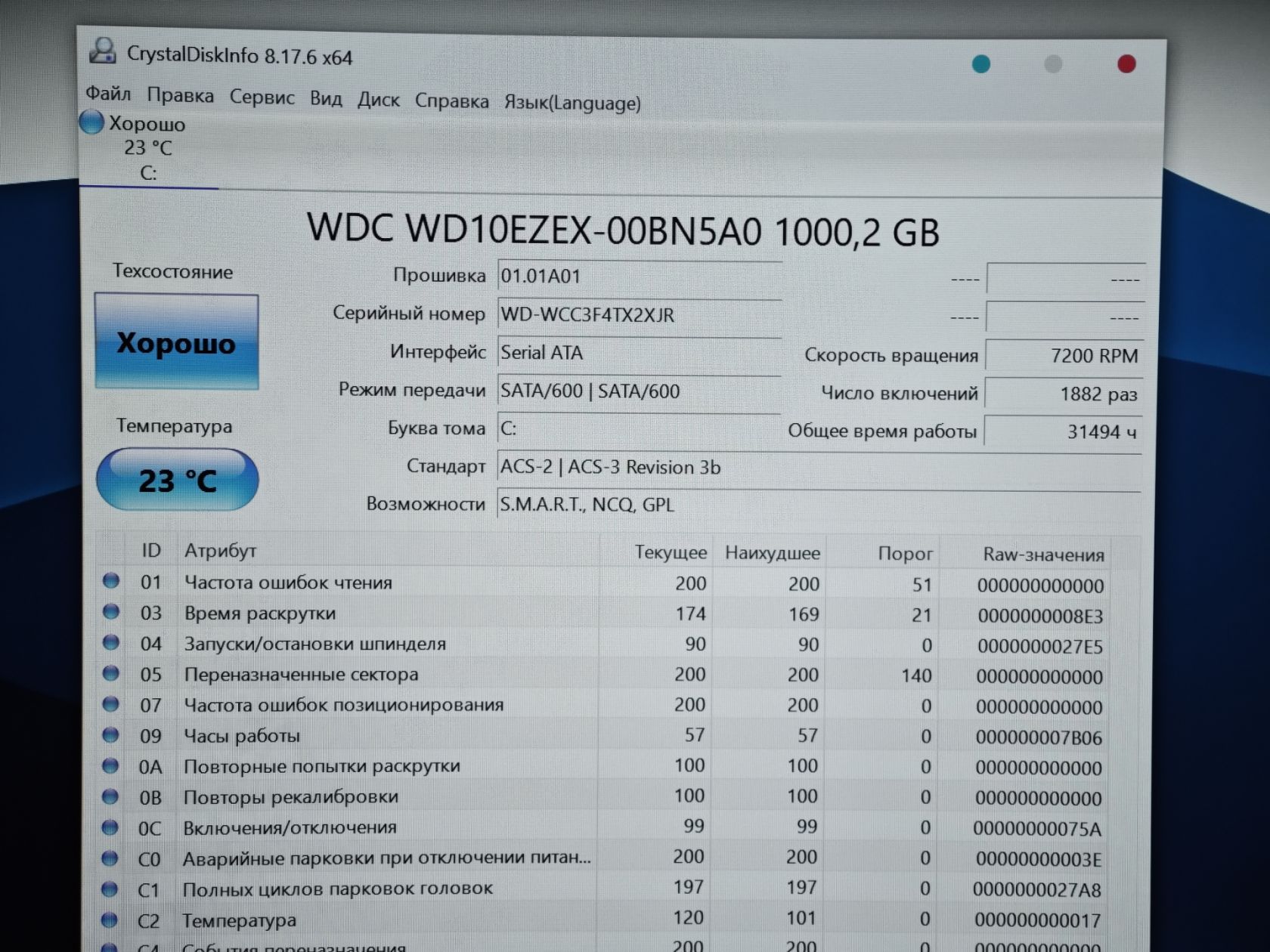This screenshot has height=952, width=1270.
Task: Click status orb for attribute 0B
Action: pyautogui.click(x=110, y=796)
